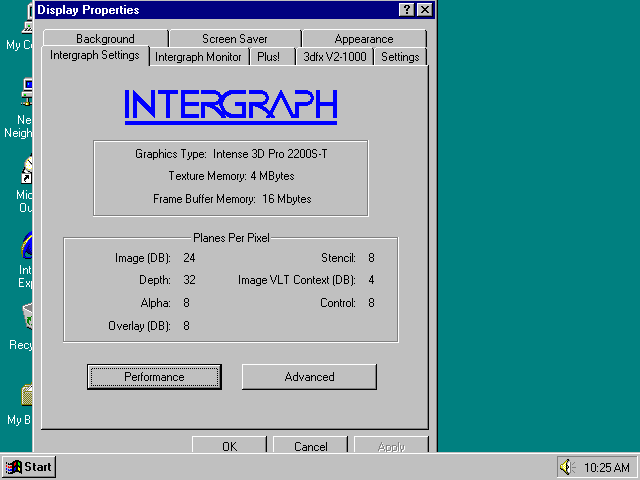
Task: Open the Screen Saver tab
Action: coord(235,38)
